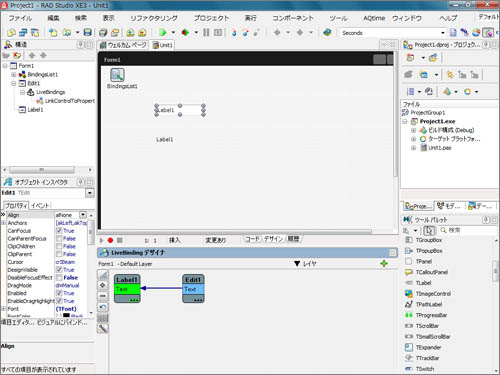Expand the Unit1.pas node in project tree

click(413, 148)
